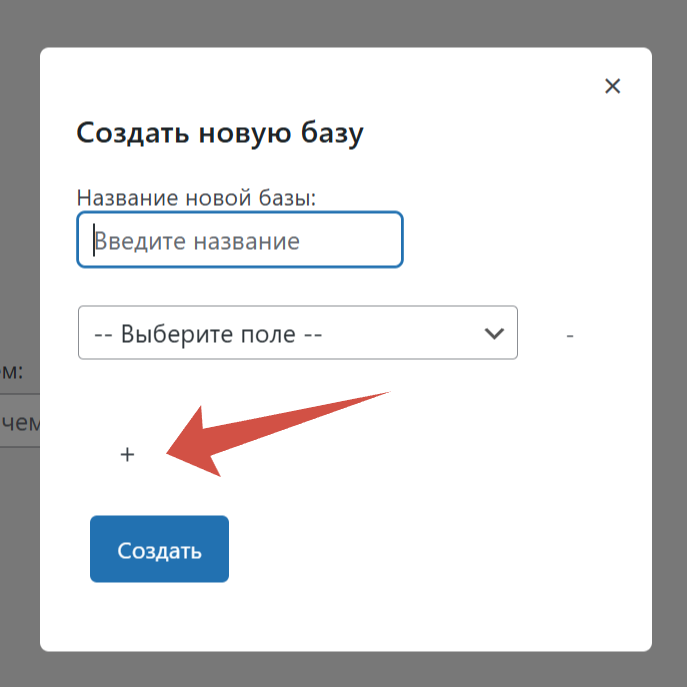Click the partially hidden background input field

point(20,423)
